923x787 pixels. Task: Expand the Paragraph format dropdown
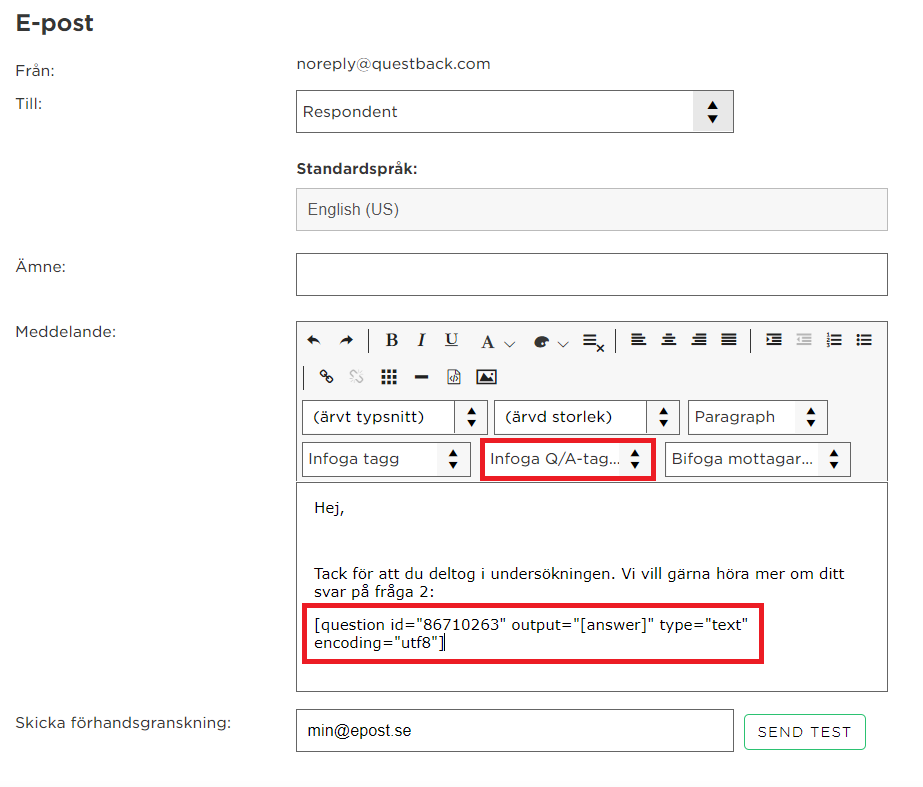(x=758, y=417)
